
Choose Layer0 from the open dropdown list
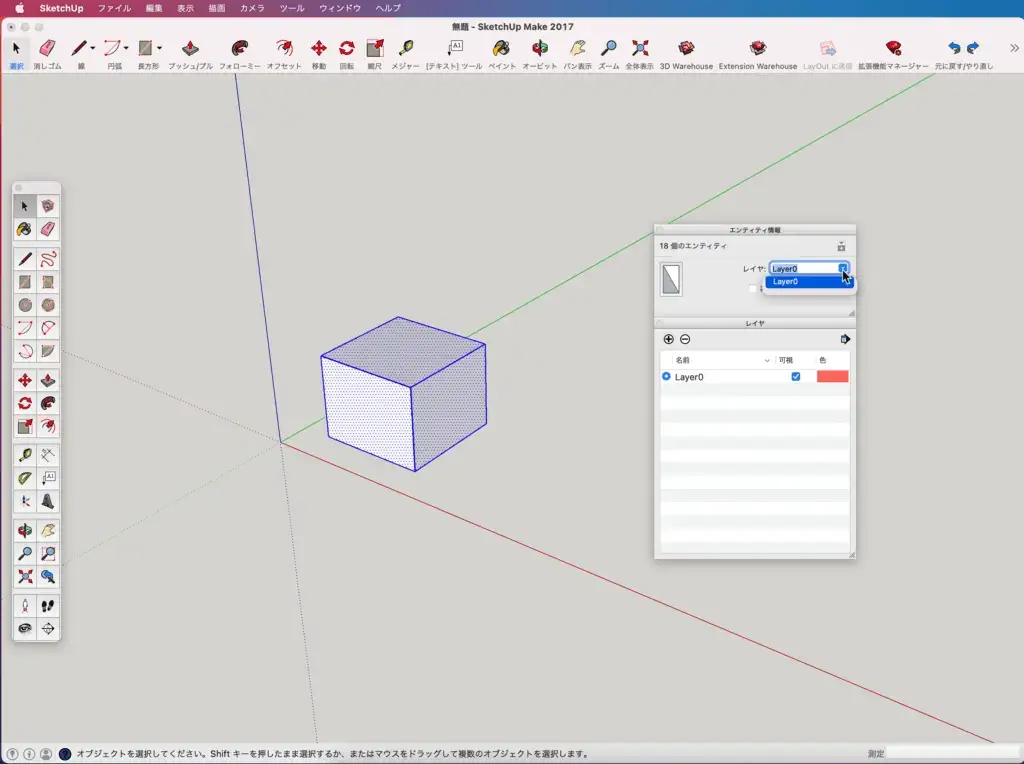pos(809,281)
